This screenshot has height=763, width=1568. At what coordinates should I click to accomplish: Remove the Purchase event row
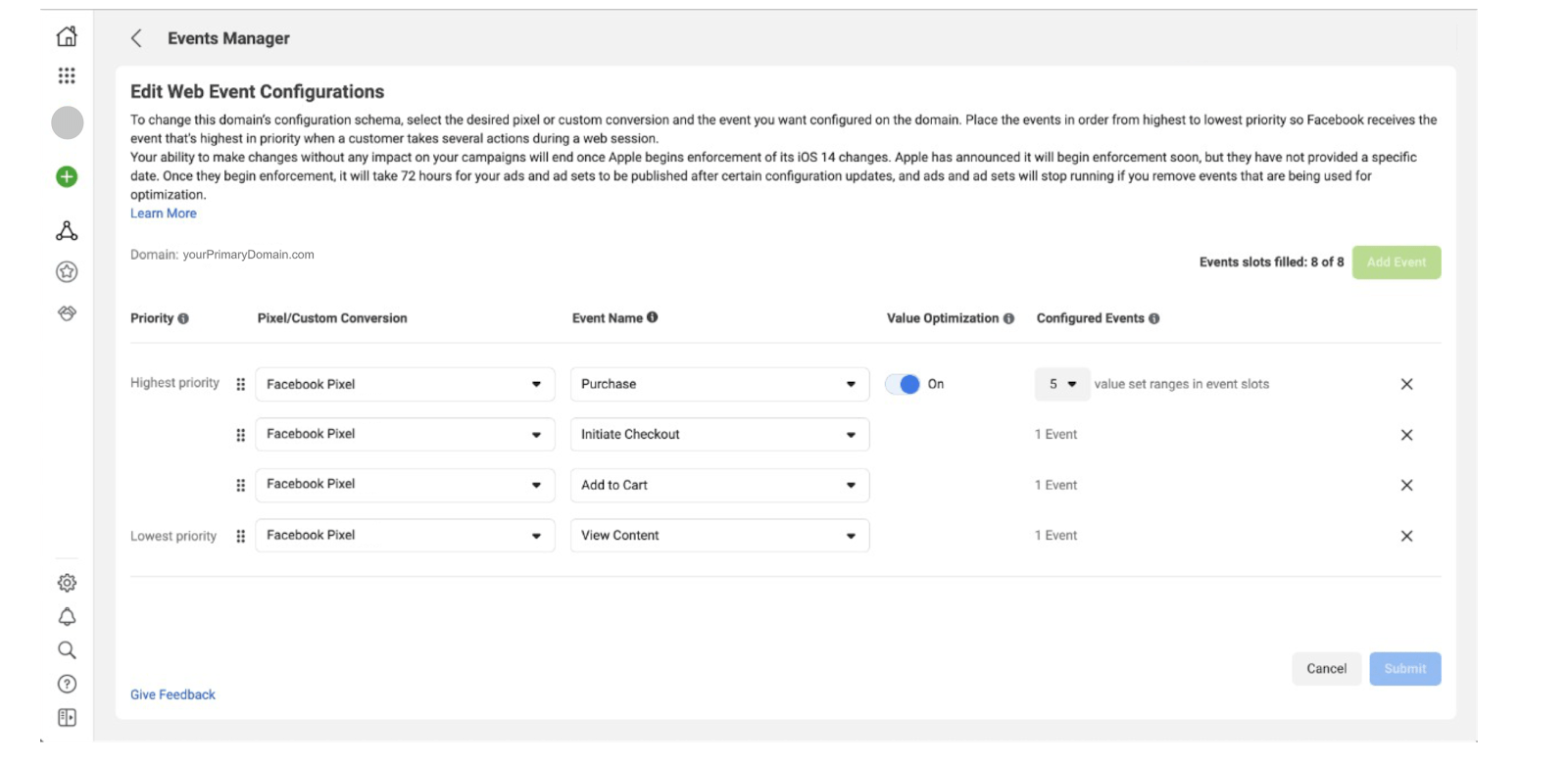1406,384
